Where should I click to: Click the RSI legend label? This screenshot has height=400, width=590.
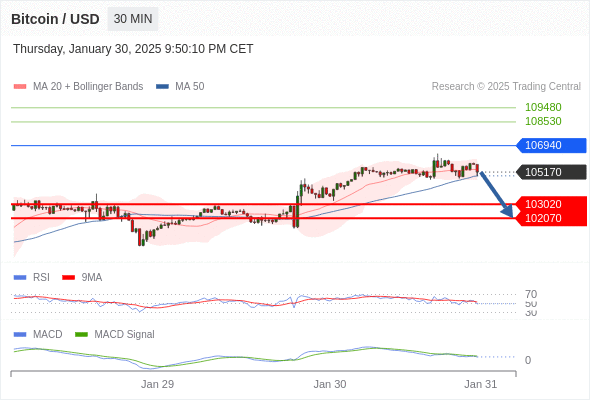tap(41, 278)
